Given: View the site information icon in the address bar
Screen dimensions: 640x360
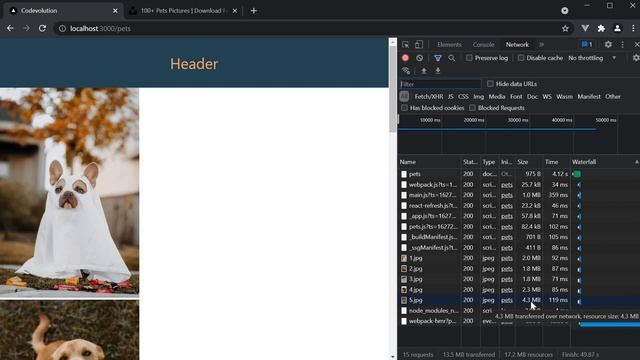Looking at the screenshot, I should pyautogui.click(x=62, y=29).
